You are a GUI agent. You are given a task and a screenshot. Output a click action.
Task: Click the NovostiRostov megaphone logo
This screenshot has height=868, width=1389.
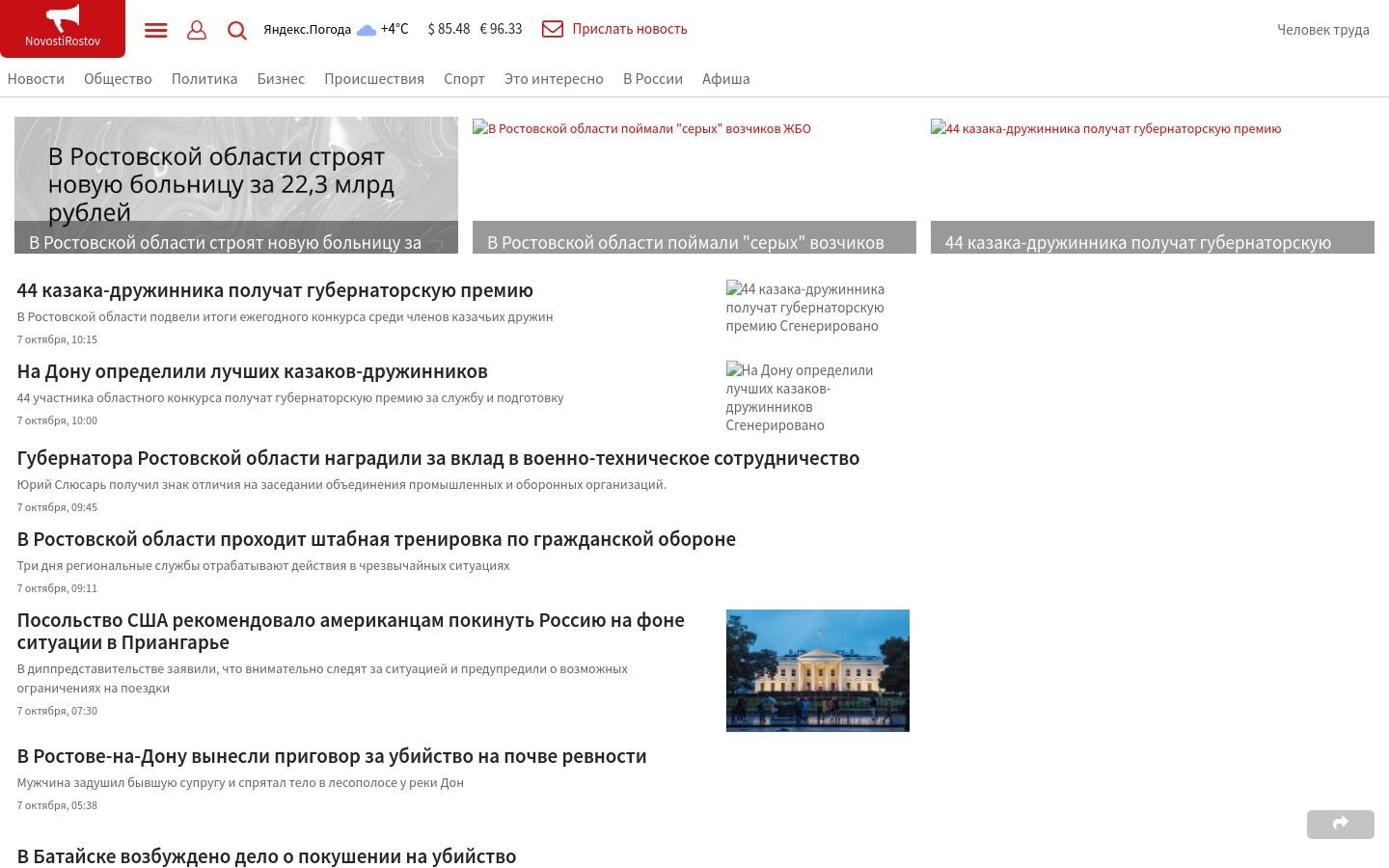pyautogui.click(x=63, y=28)
